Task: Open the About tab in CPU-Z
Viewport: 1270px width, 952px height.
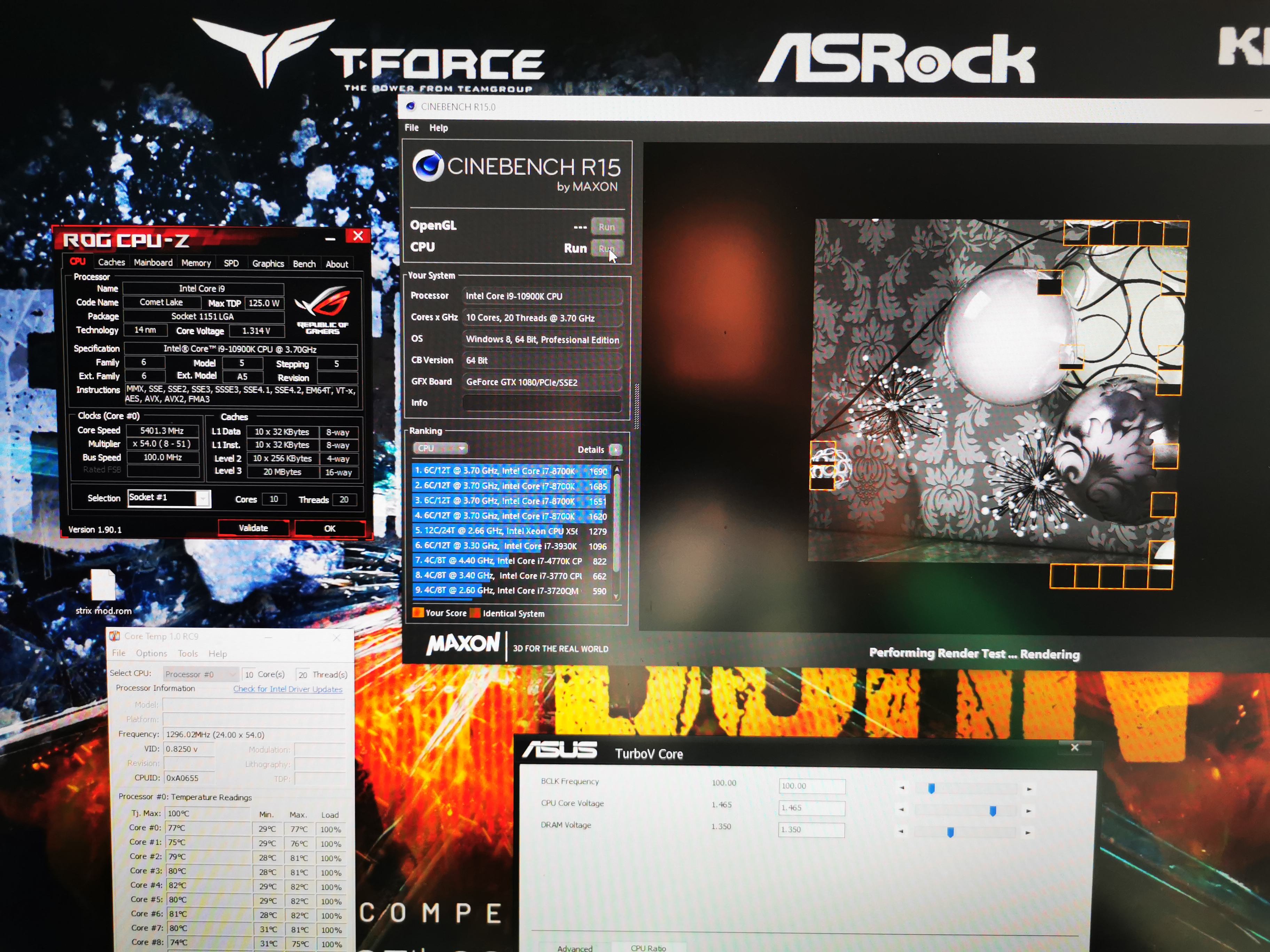Action: pos(337,264)
